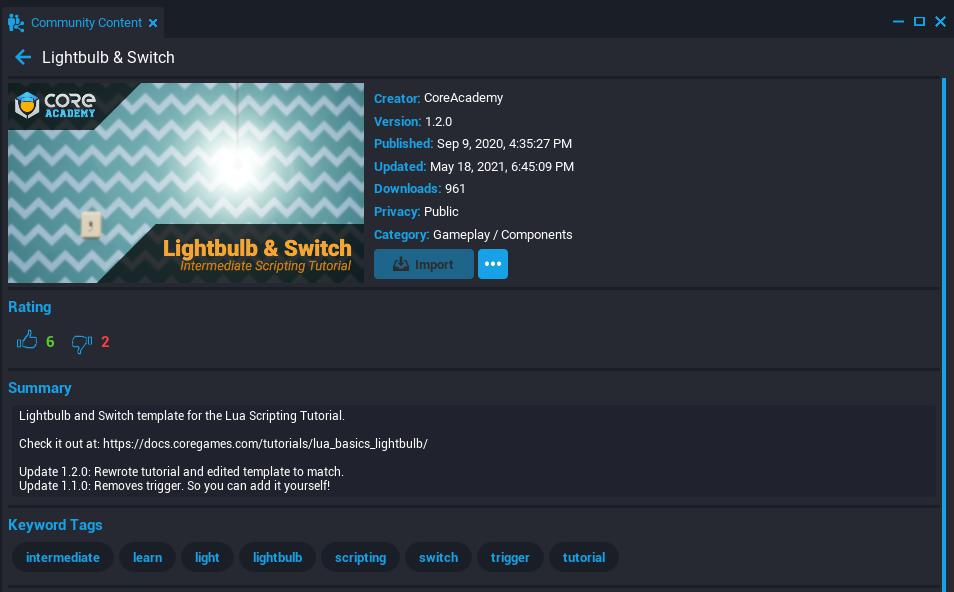Import the Lightbulb & Switch template

tap(423, 264)
